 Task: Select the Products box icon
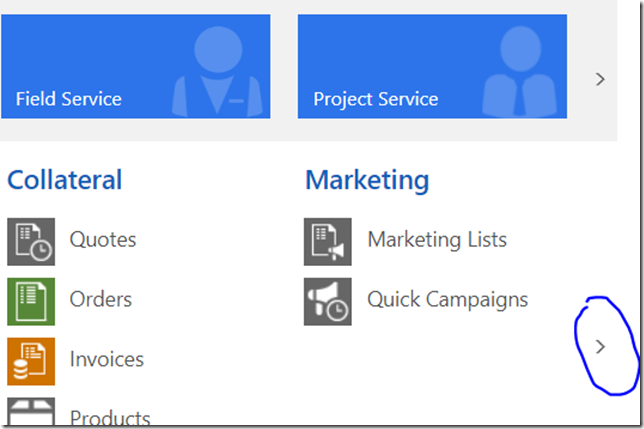[31, 411]
